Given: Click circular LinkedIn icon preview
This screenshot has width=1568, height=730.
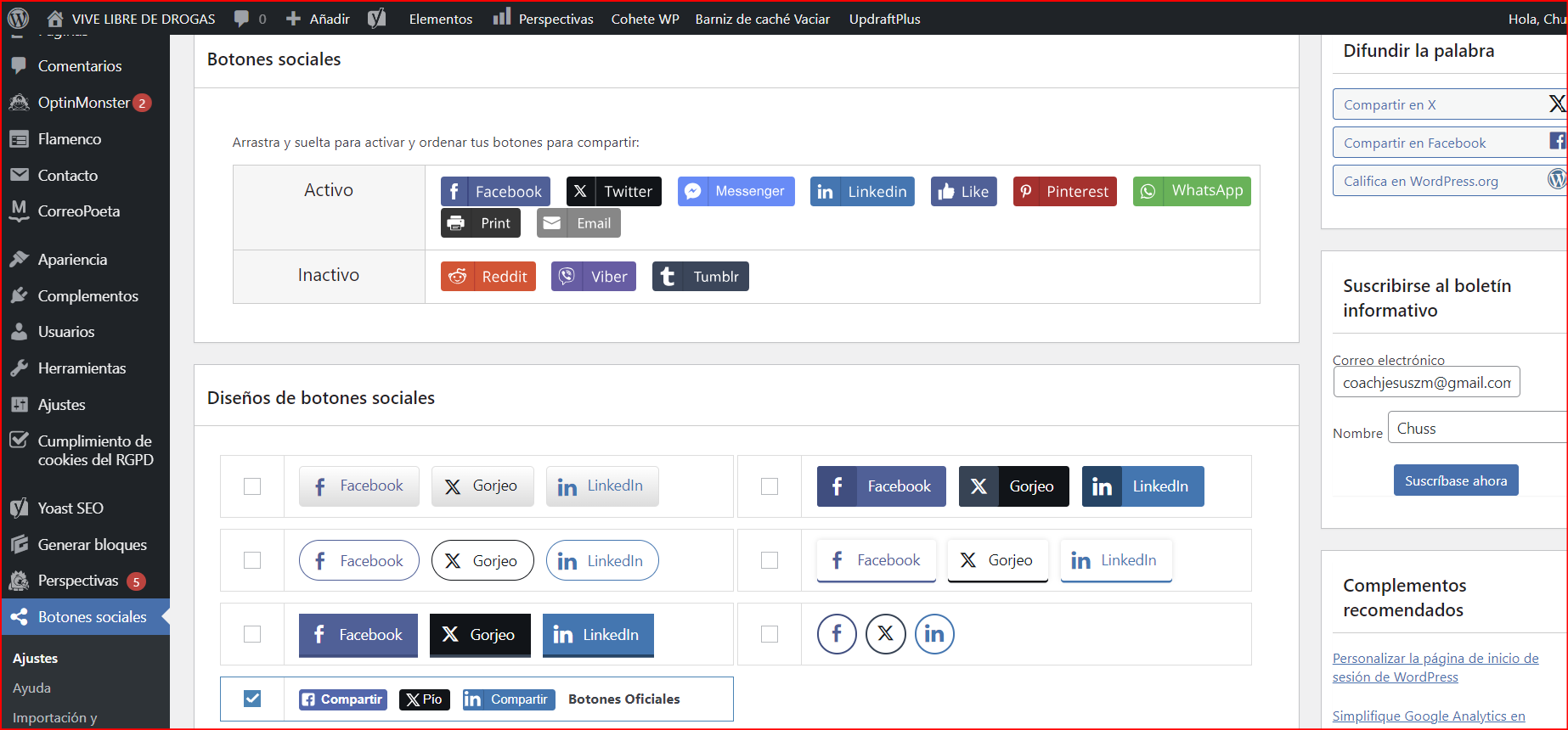Looking at the screenshot, I should [934, 634].
